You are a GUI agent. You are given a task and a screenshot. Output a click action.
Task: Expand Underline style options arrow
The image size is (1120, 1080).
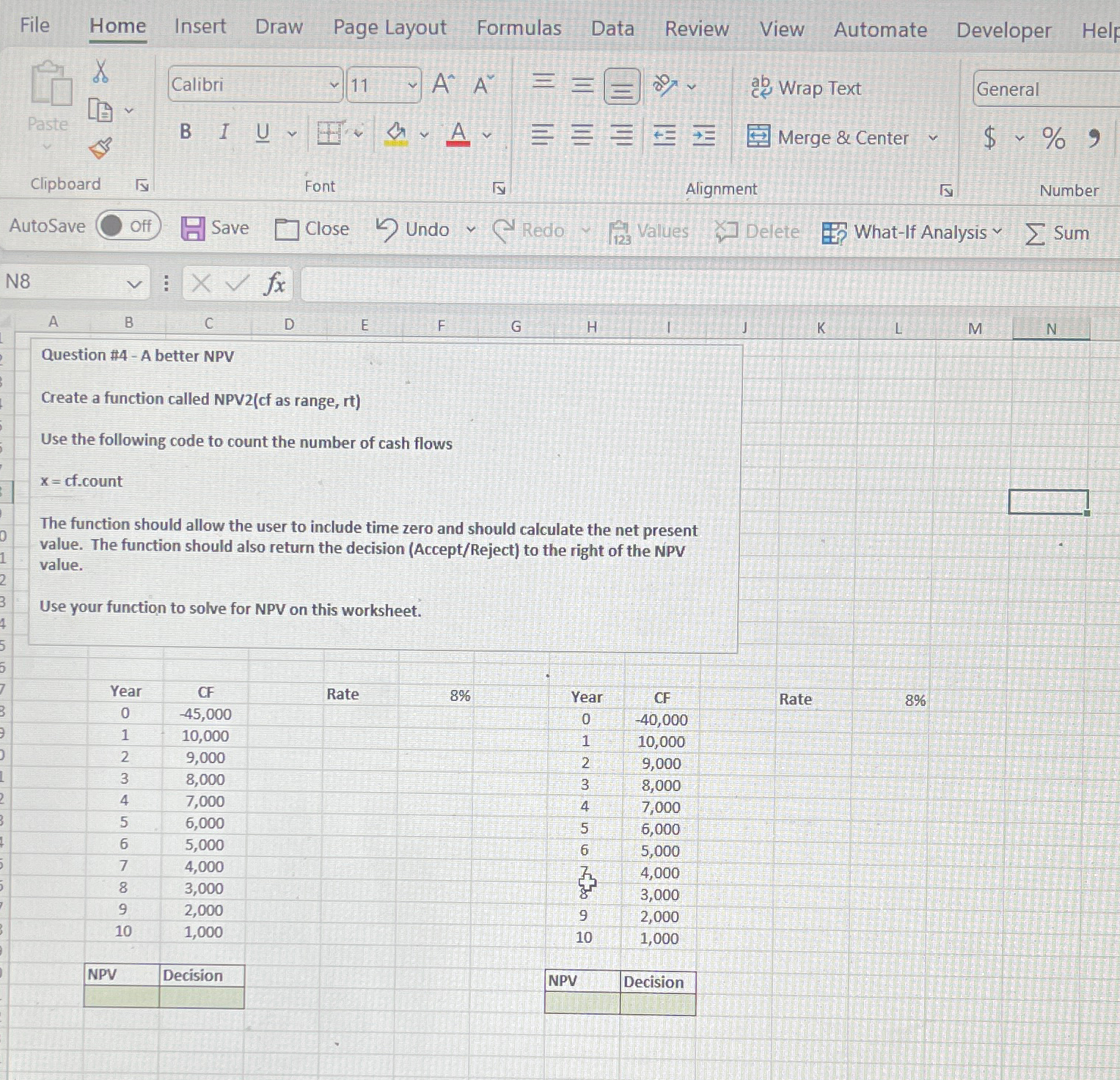[292, 134]
